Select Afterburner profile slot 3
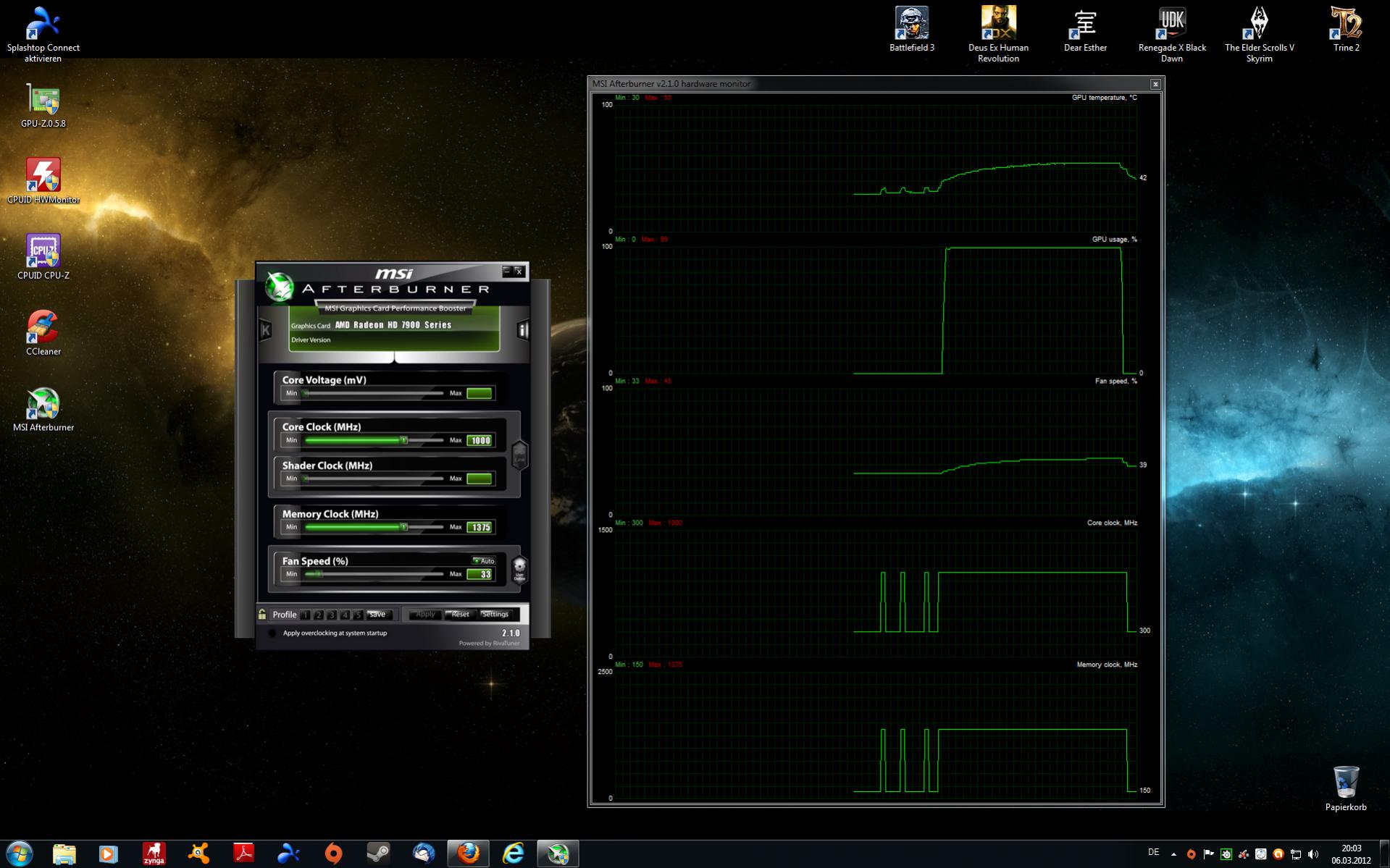This screenshot has width=1390, height=868. (332, 615)
